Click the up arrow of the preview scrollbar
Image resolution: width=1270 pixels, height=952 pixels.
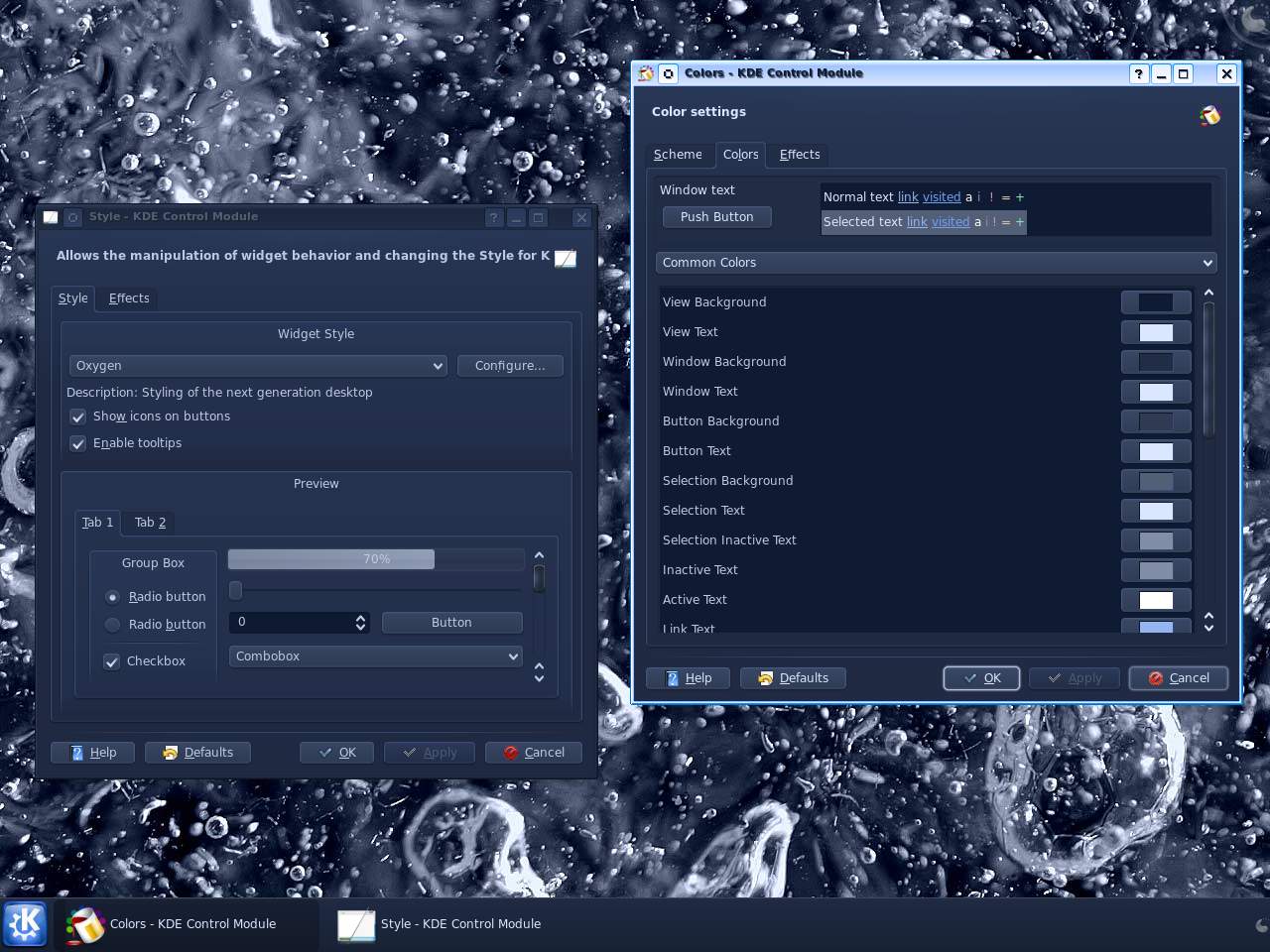[x=539, y=556]
